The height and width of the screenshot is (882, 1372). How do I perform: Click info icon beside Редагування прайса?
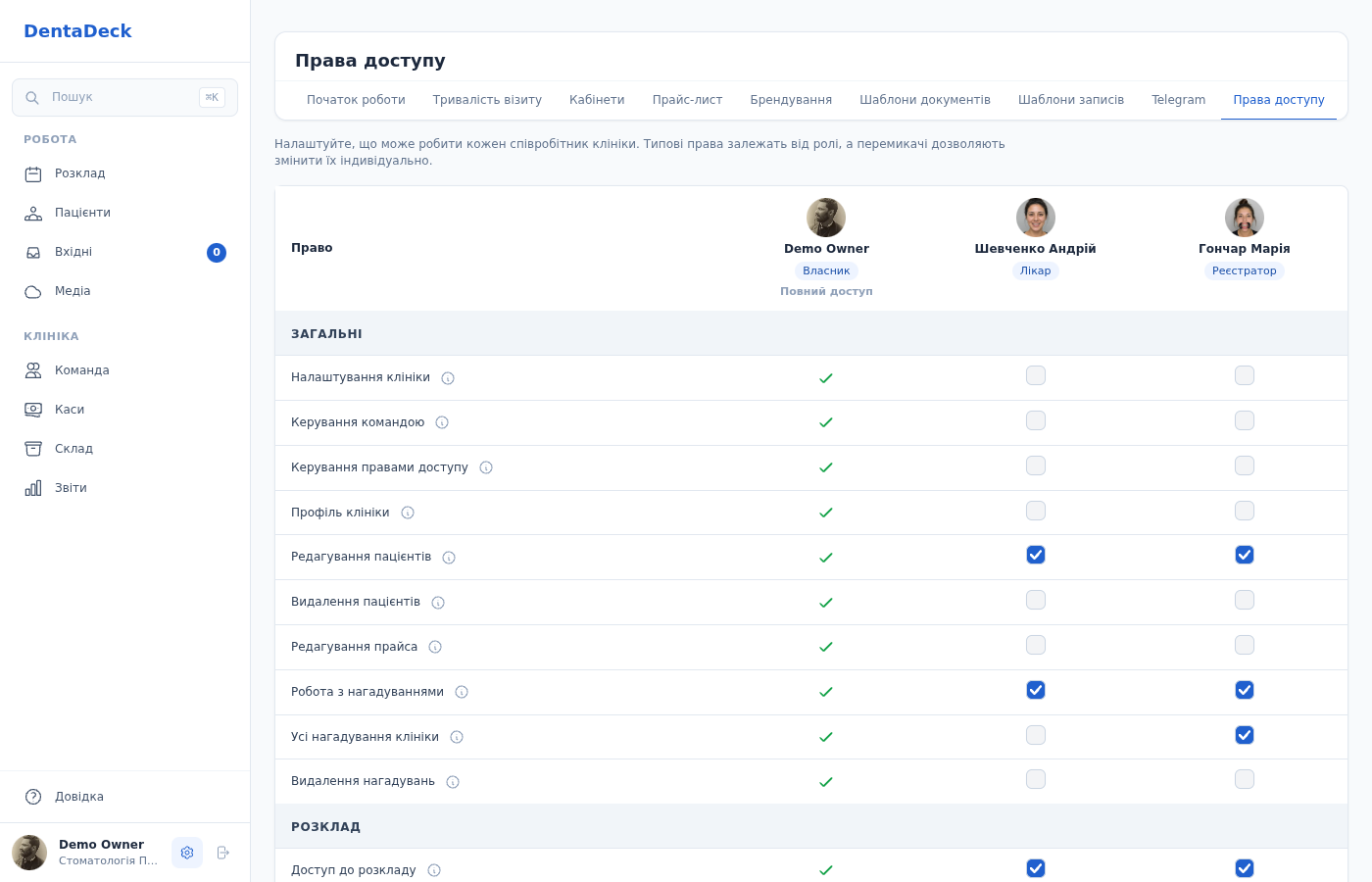[x=435, y=647]
